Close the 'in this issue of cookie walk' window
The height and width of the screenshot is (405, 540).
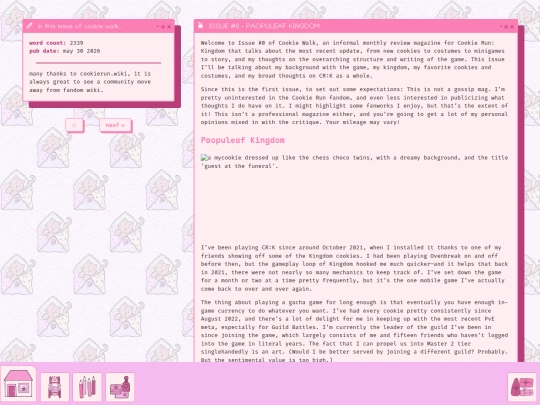click(169, 27)
